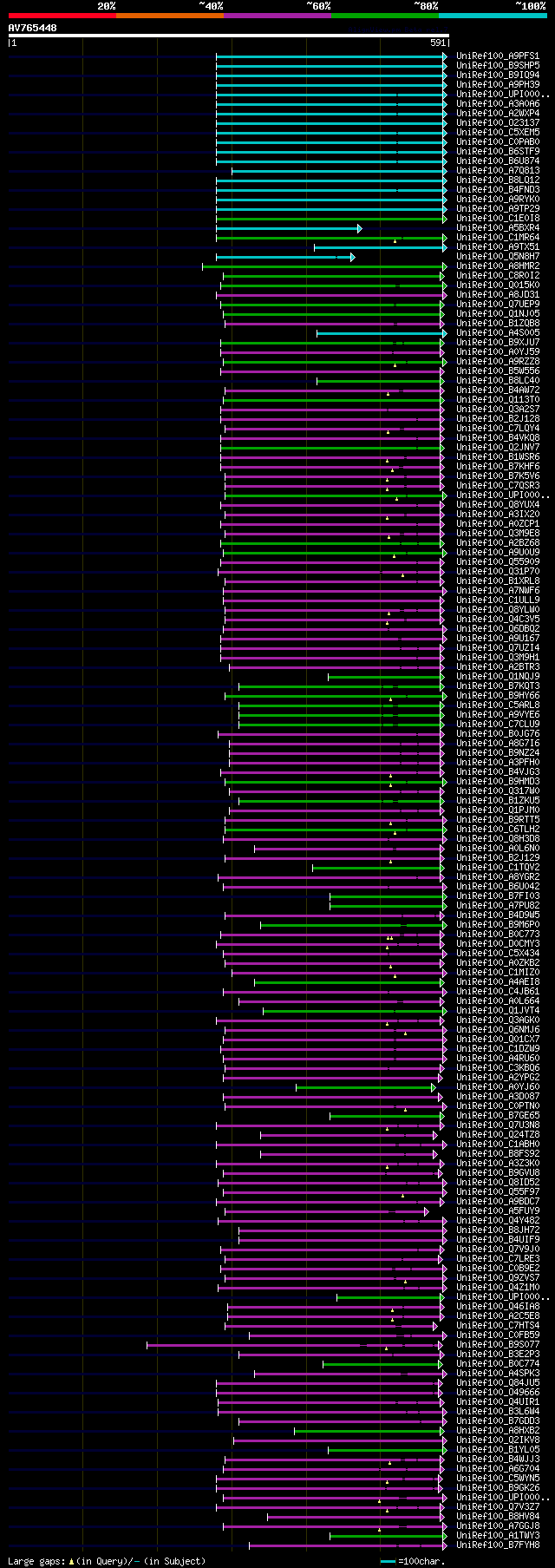Click the cyan alignment bar for UniRef100_A4S005
This screenshot has height=1568, width=555.
pos(382,333)
